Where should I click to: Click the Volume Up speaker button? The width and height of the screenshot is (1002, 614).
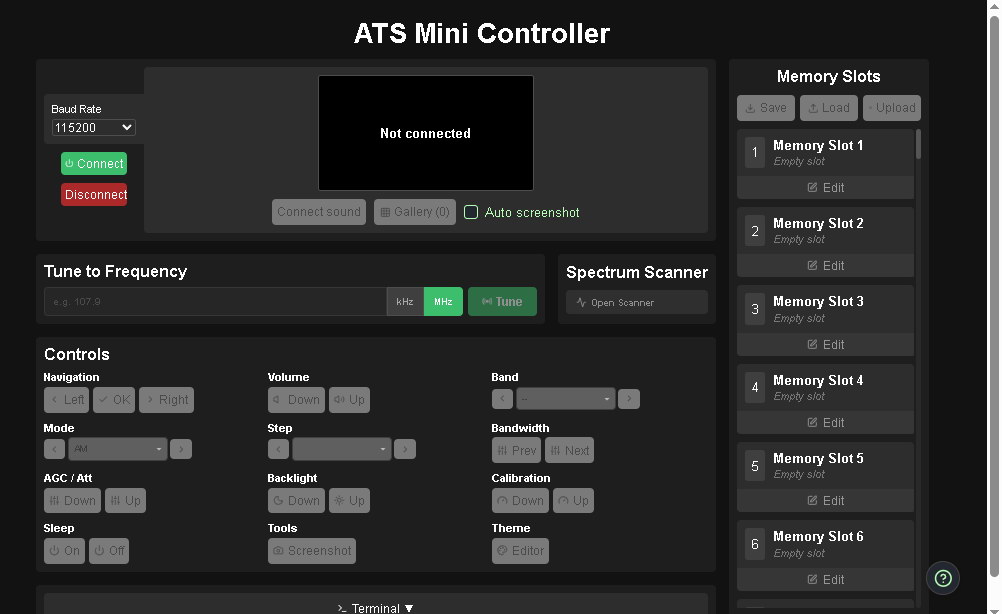(x=349, y=400)
